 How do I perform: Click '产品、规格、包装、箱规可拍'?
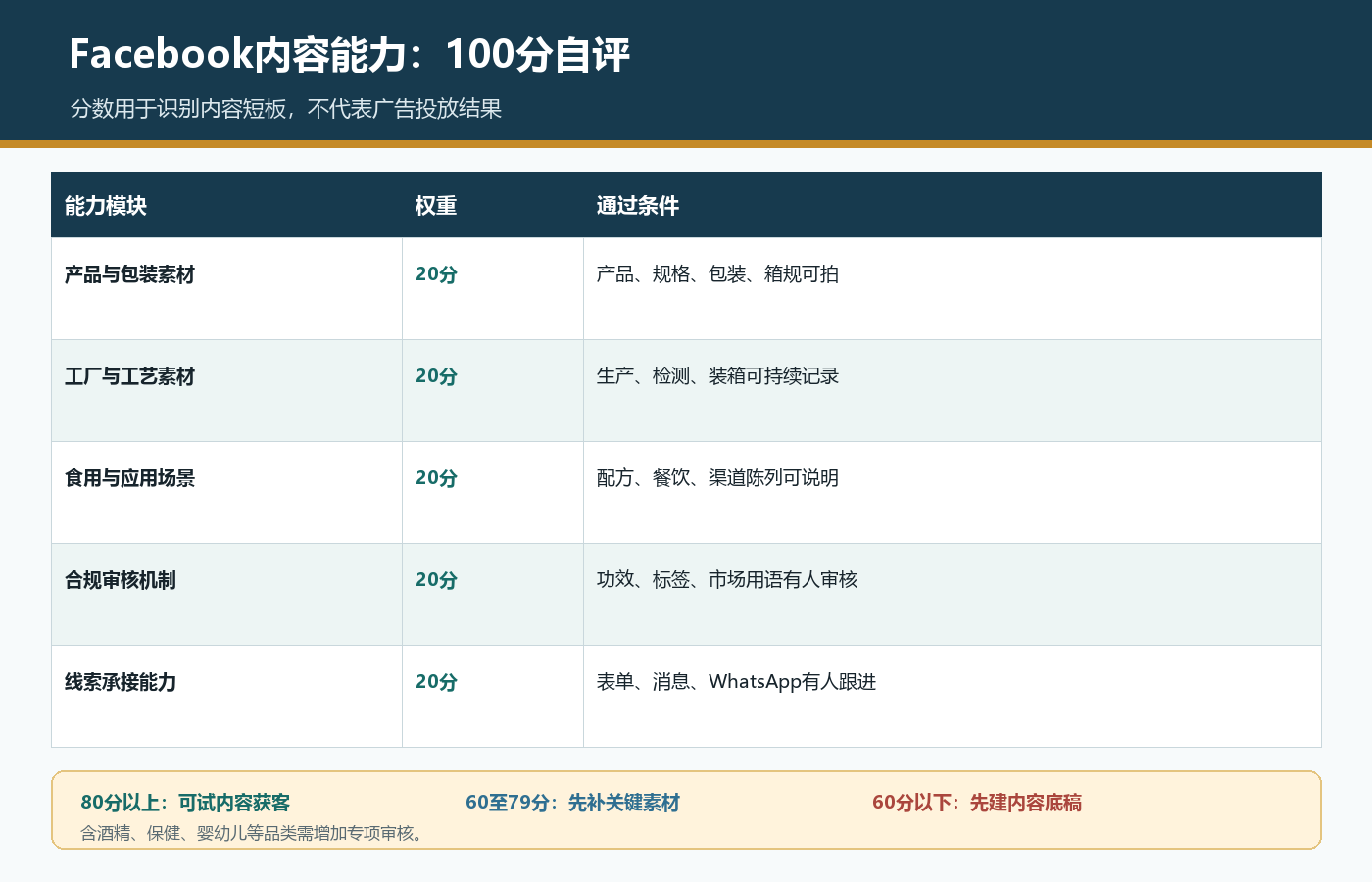coord(717,274)
